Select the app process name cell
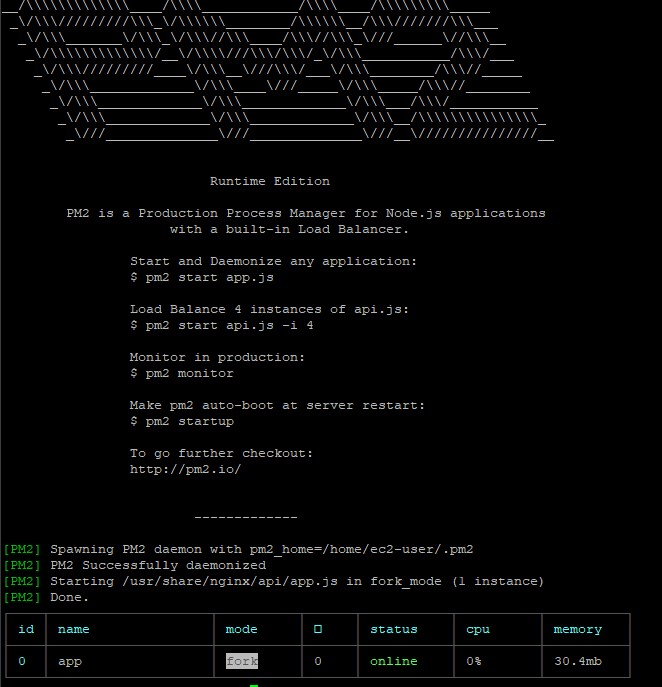The width and height of the screenshot is (662, 687). (x=70, y=661)
